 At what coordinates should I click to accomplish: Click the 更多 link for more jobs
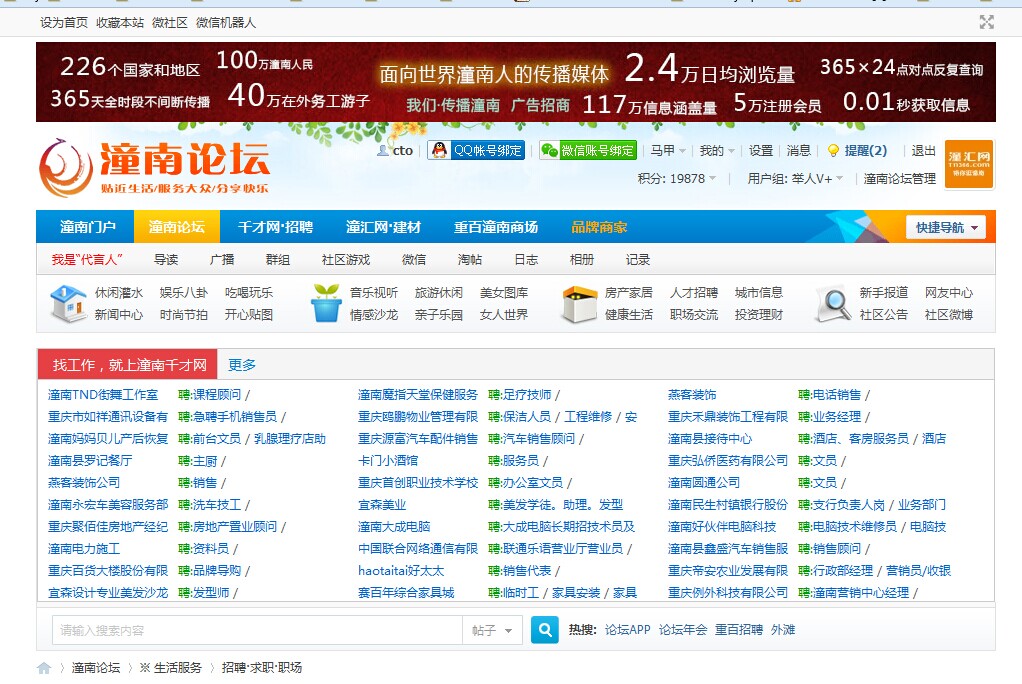tap(242, 364)
